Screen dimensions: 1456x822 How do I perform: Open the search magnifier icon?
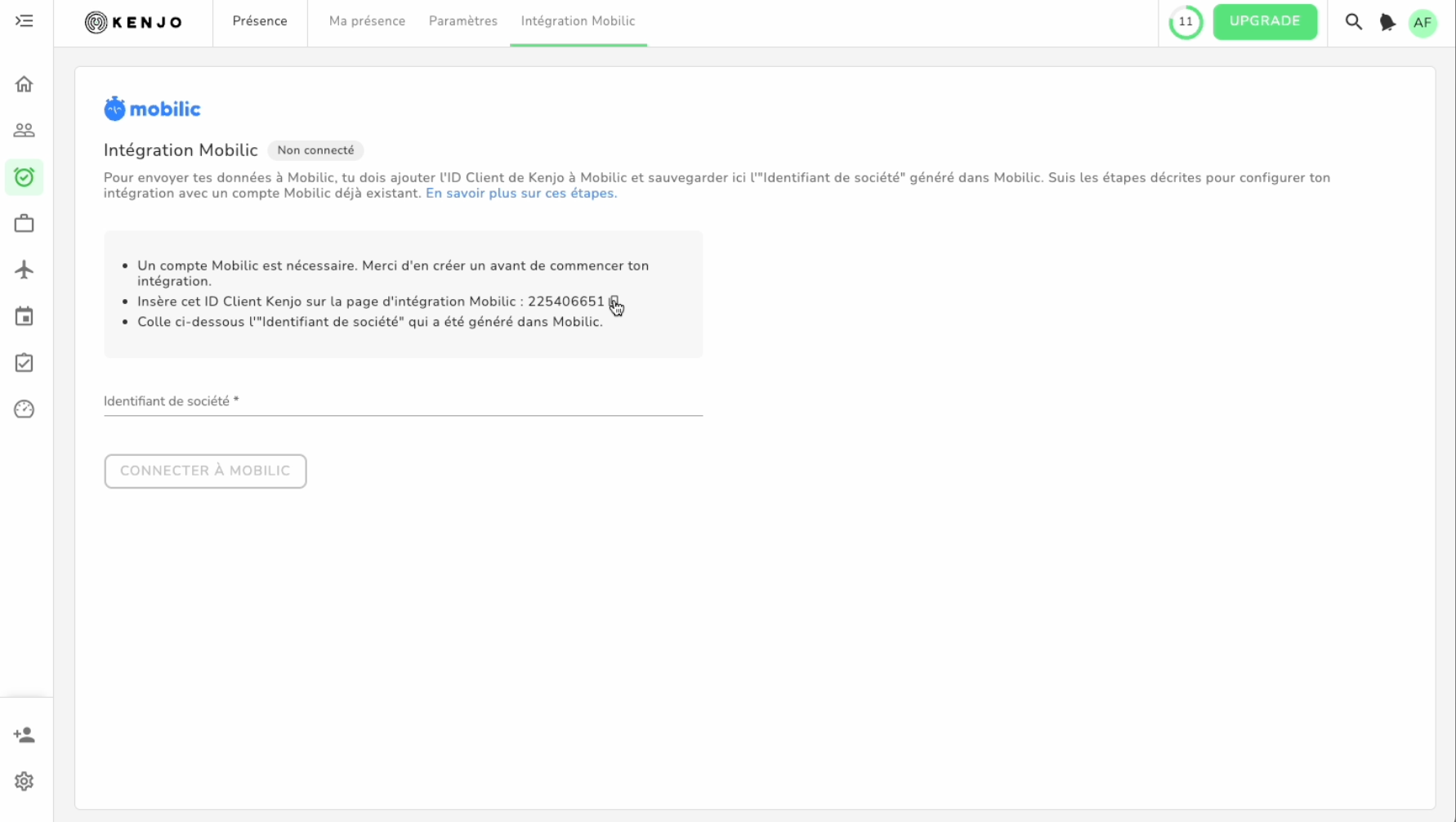[1354, 22]
